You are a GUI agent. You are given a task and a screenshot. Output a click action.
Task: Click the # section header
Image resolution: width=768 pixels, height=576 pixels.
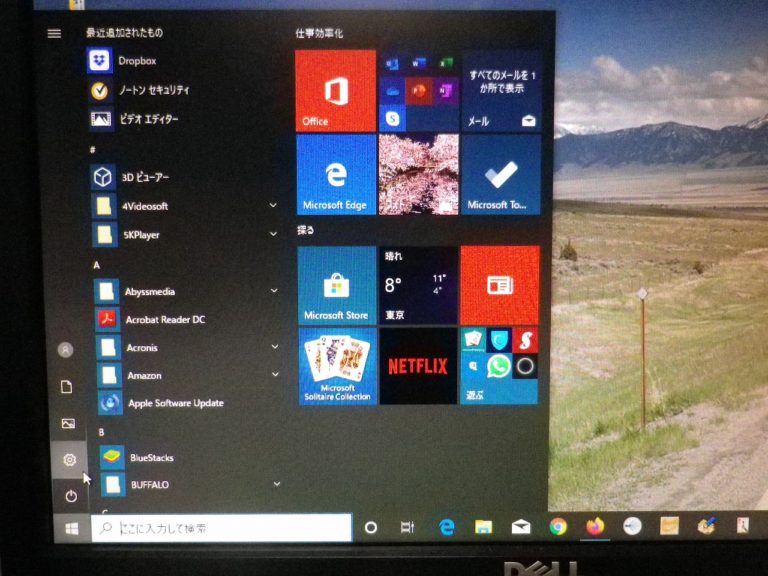point(93,150)
